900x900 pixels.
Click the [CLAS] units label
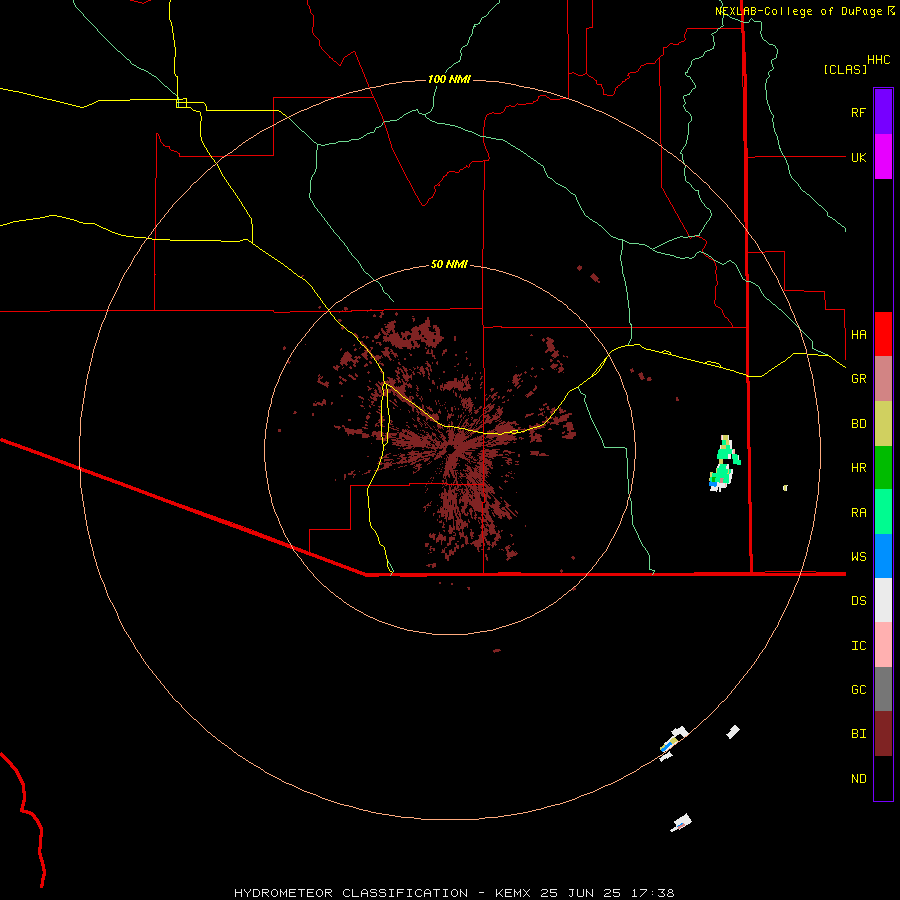coord(845,69)
